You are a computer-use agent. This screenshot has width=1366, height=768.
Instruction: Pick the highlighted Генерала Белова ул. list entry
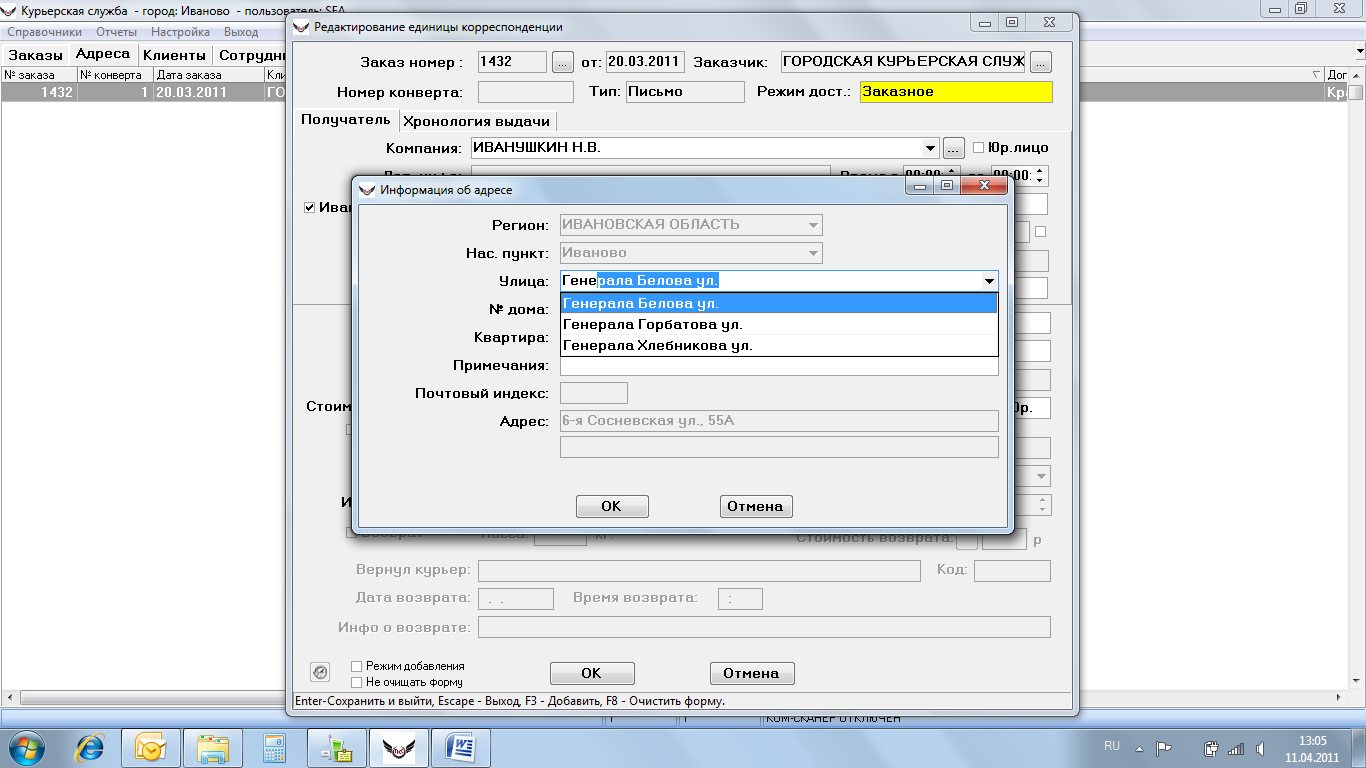click(779, 304)
